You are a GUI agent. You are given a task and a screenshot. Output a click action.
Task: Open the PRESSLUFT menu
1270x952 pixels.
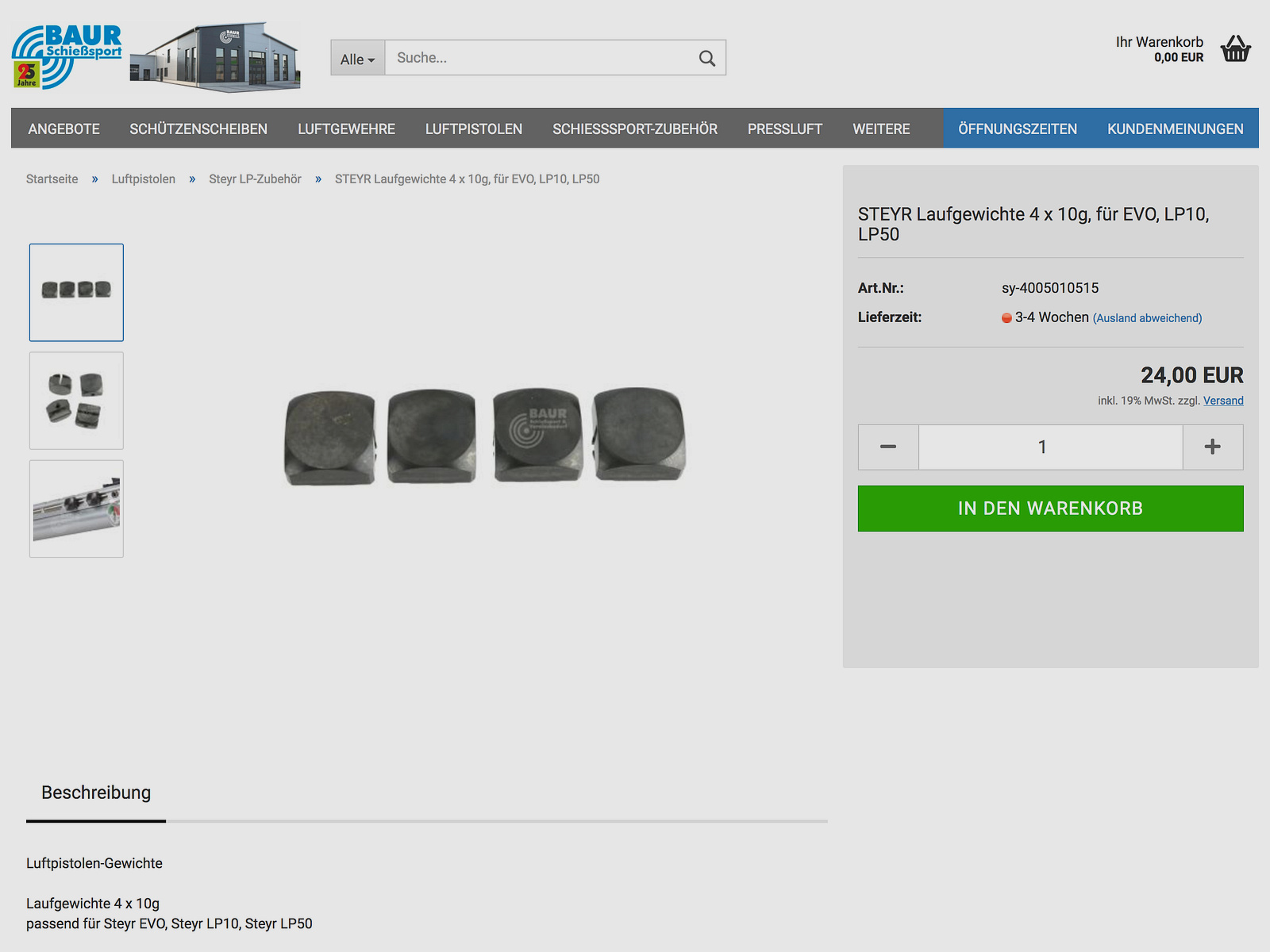point(785,129)
